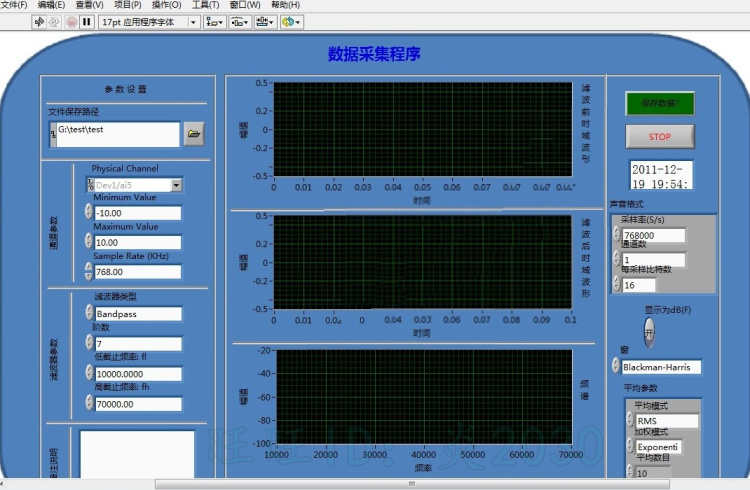Click the bits per sample field showing 16
The width and height of the screenshot is (750, 490).
pos(639,285)
